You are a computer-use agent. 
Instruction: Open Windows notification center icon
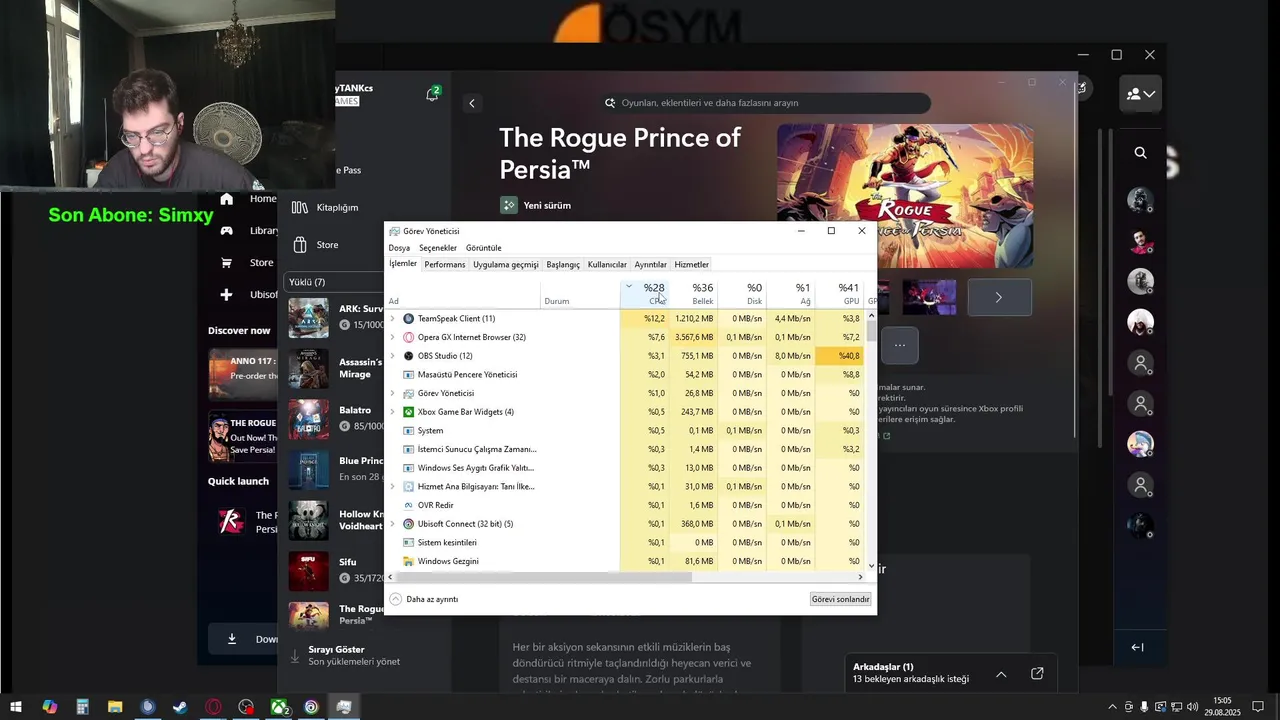click(x=1258, y=707)
